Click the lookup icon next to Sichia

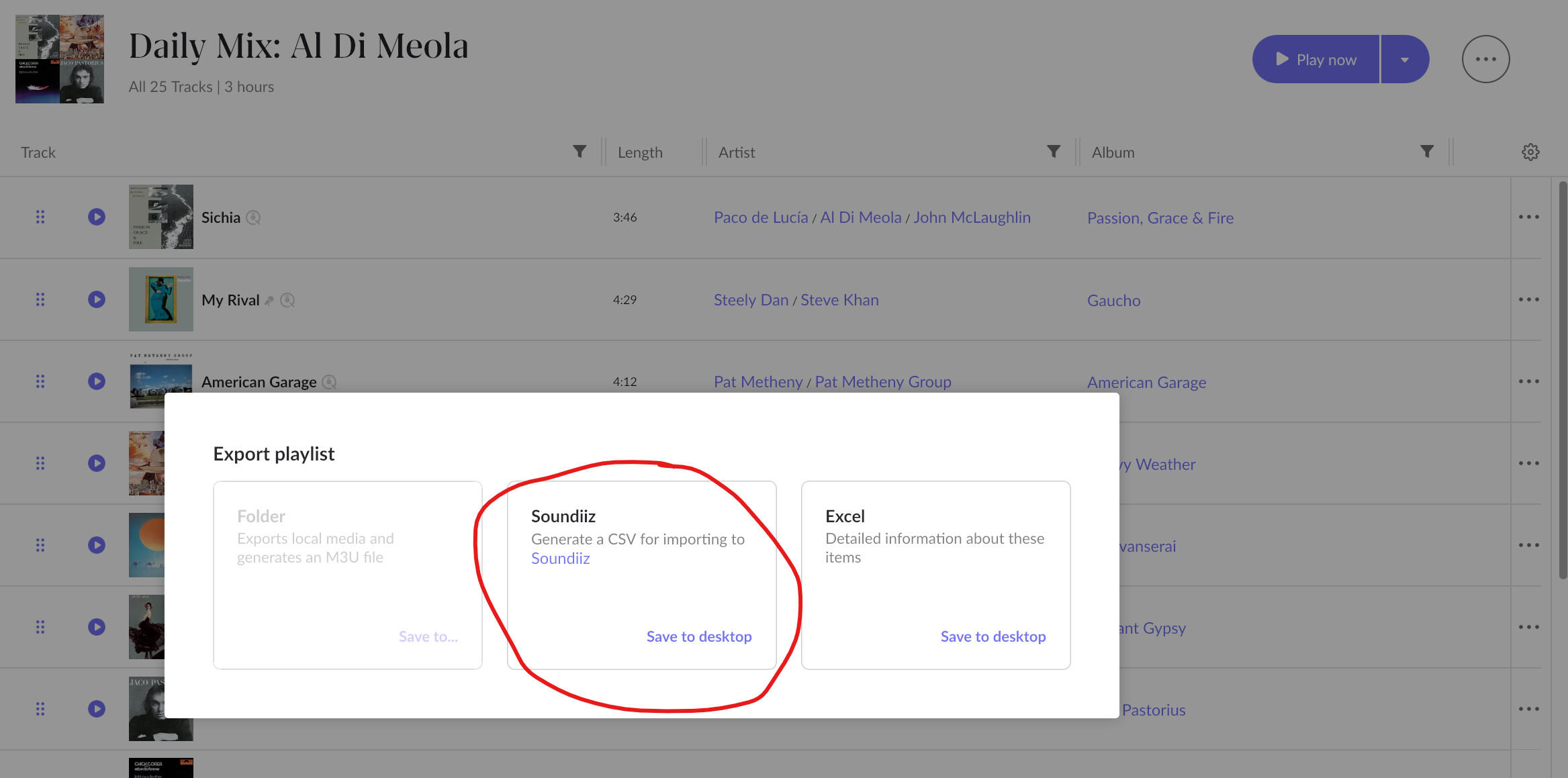pyautogui.click(x=253, y=217)
